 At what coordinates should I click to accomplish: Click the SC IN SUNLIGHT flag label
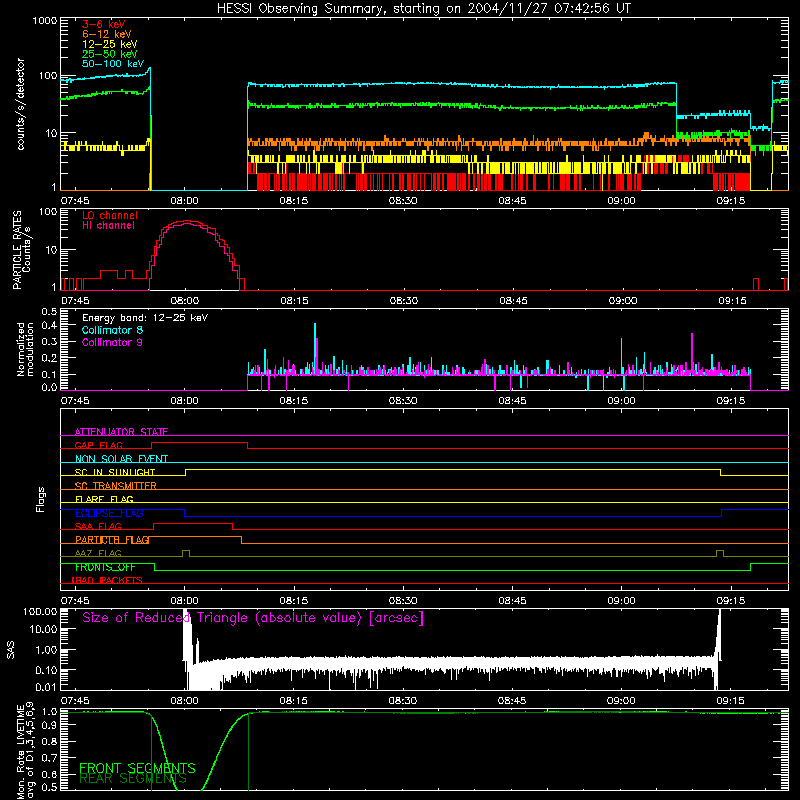coord(115,472)
